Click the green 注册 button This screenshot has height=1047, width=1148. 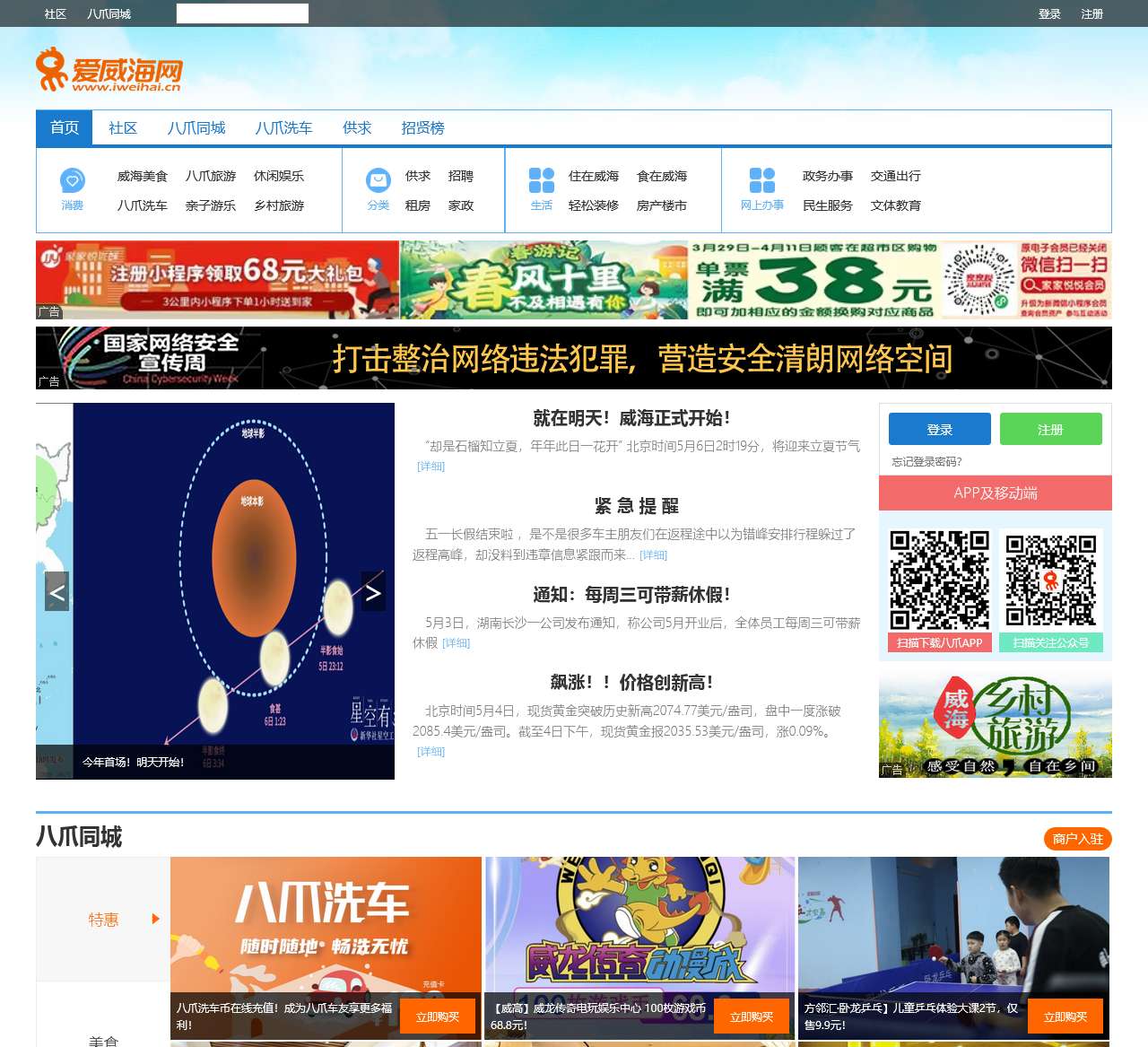pyautogui.click(x=1051, y=429)
